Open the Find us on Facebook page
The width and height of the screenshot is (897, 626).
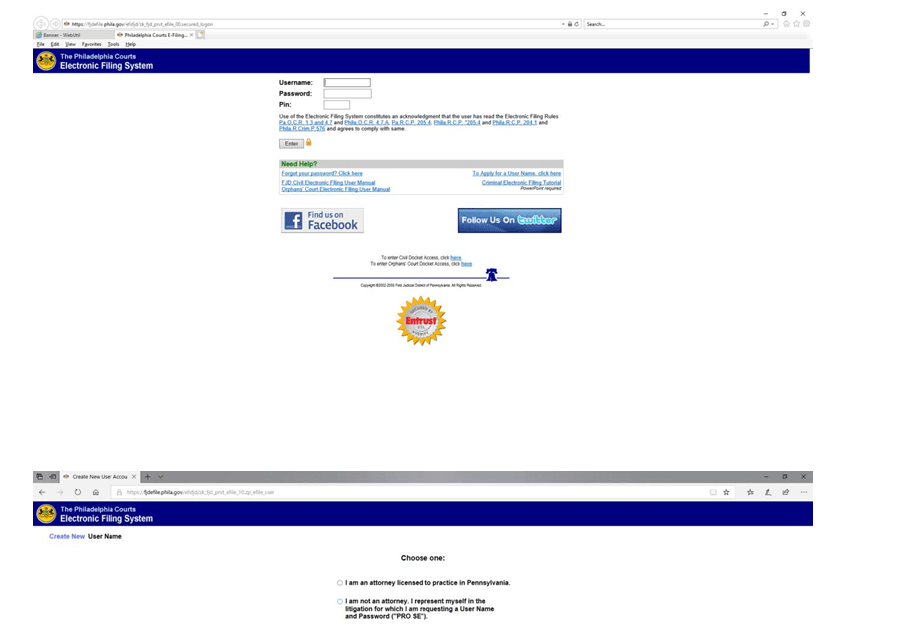point(321,220)
